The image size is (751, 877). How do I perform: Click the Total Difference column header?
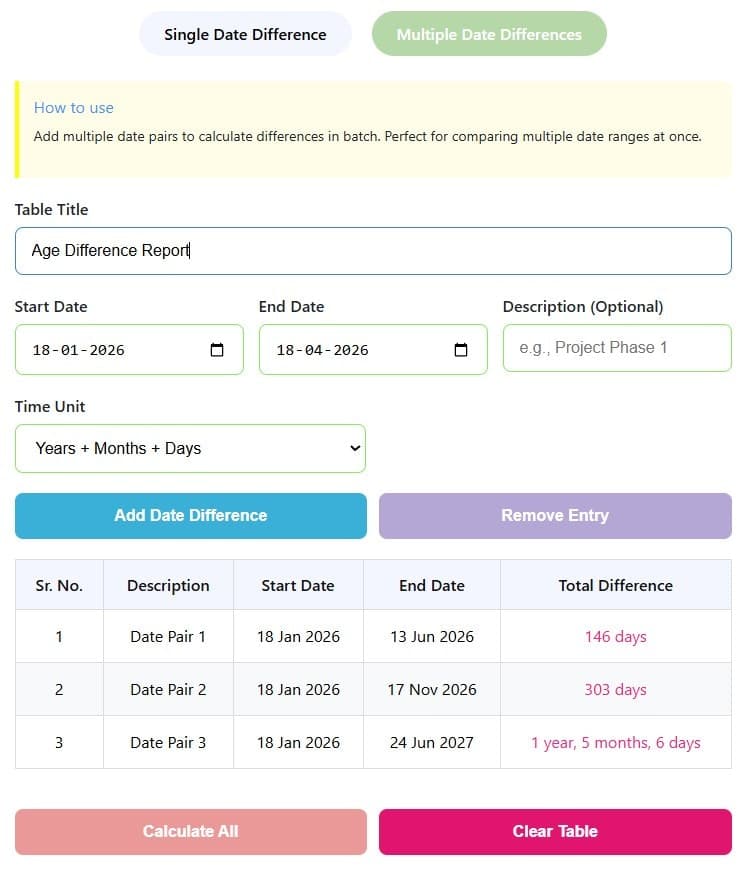pos(615,585)
